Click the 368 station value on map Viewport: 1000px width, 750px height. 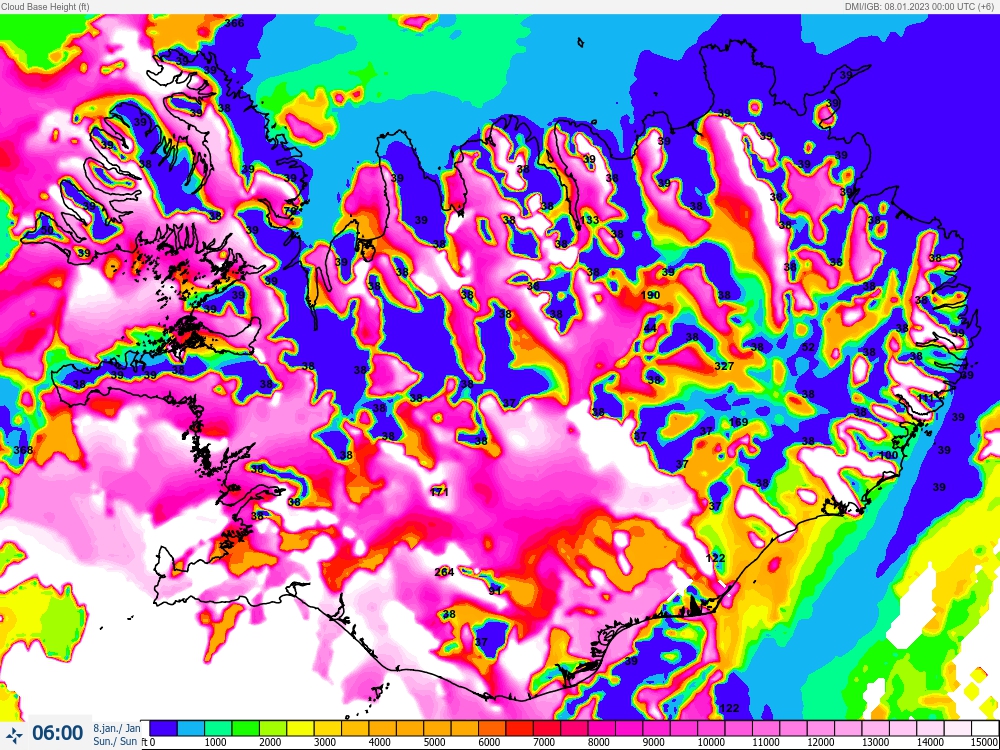(x=23, y=450)
